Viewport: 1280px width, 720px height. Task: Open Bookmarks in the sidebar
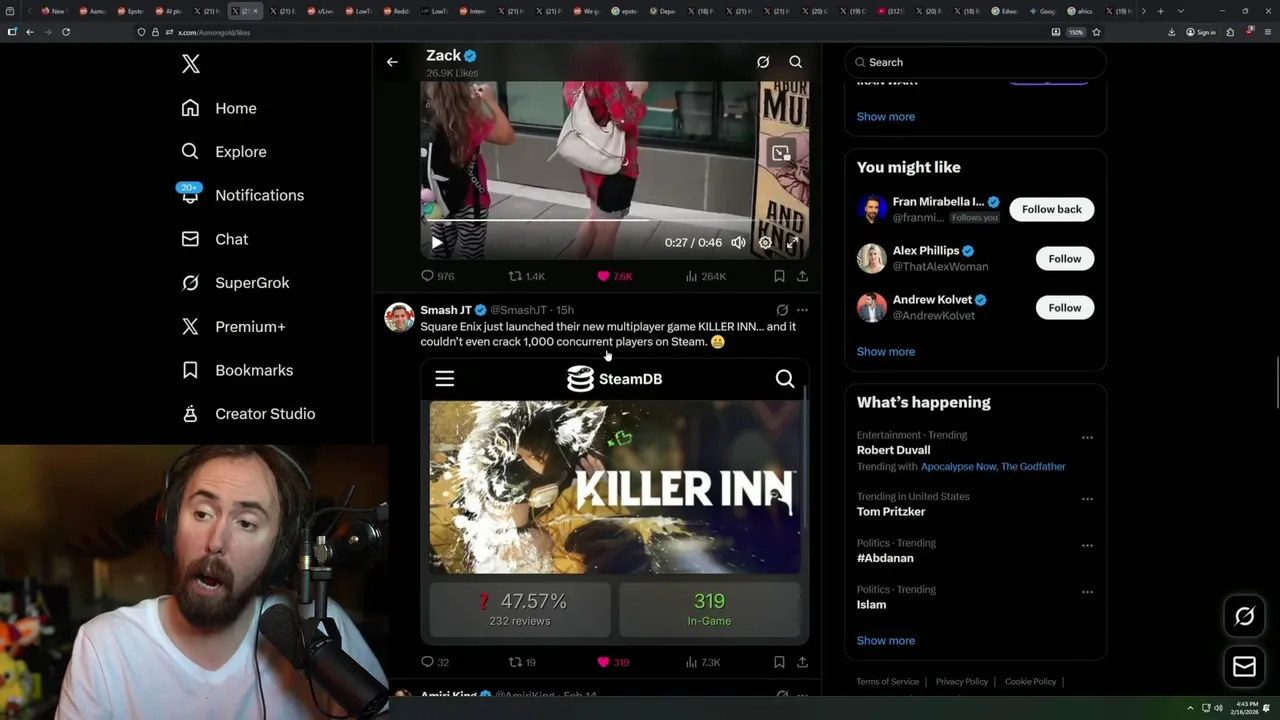pyautogui.click(x=237, y=370)
